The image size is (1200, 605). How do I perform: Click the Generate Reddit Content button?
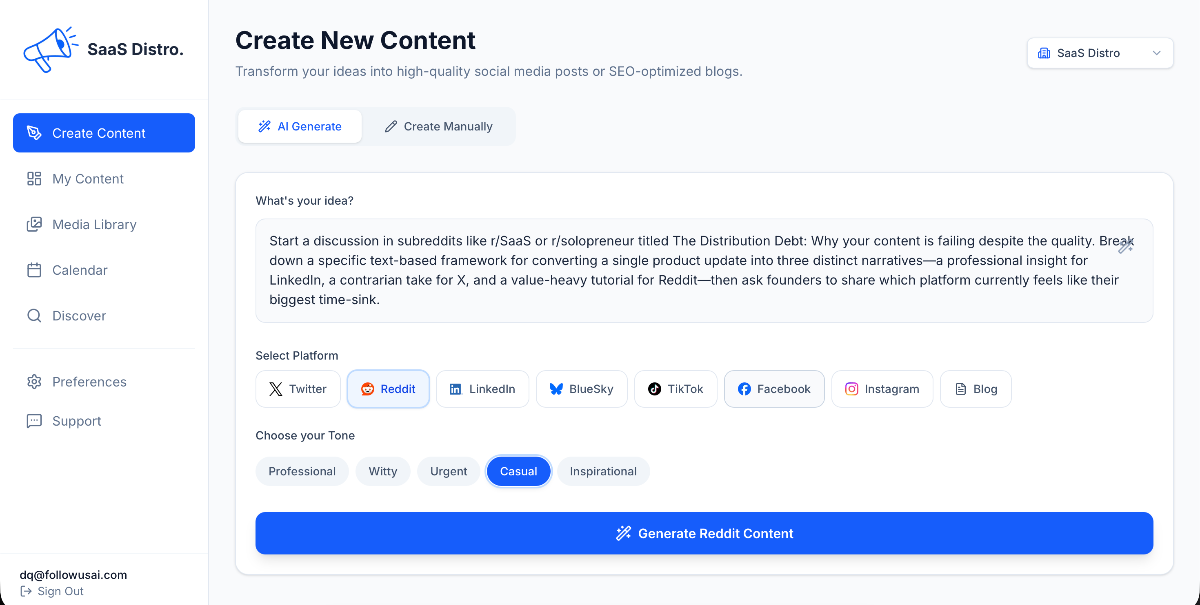click(704, 533)
